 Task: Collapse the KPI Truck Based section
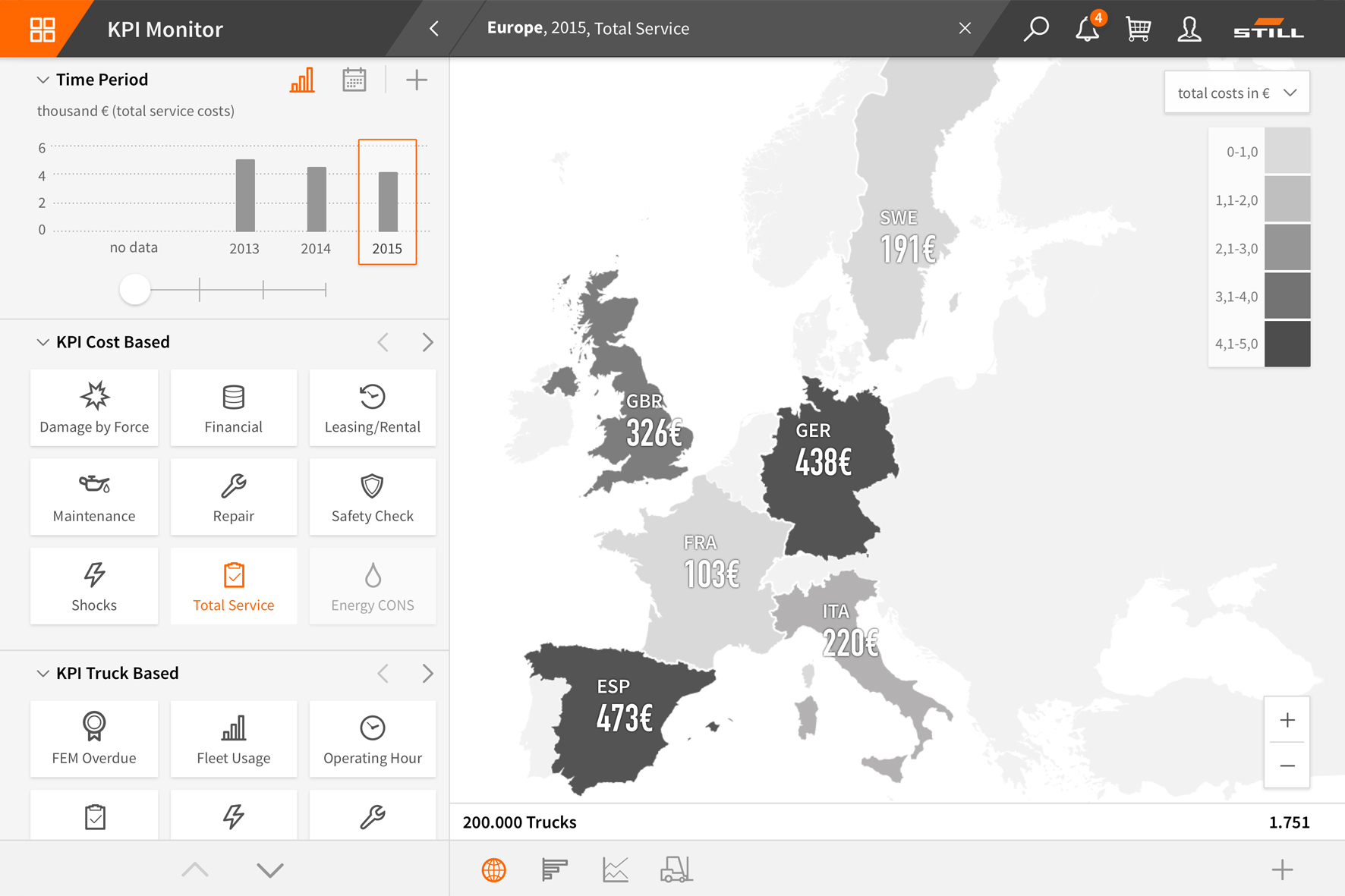43,674
